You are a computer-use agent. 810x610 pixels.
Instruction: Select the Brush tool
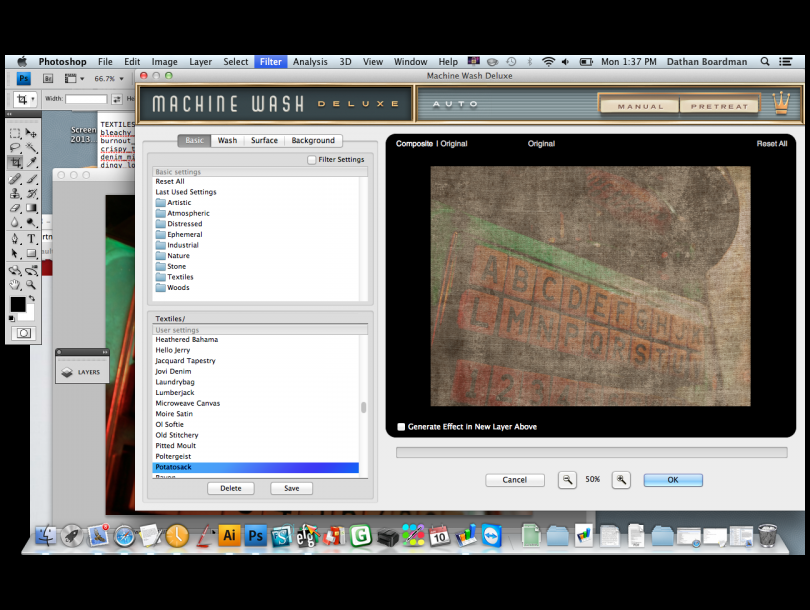pos(31,179)
